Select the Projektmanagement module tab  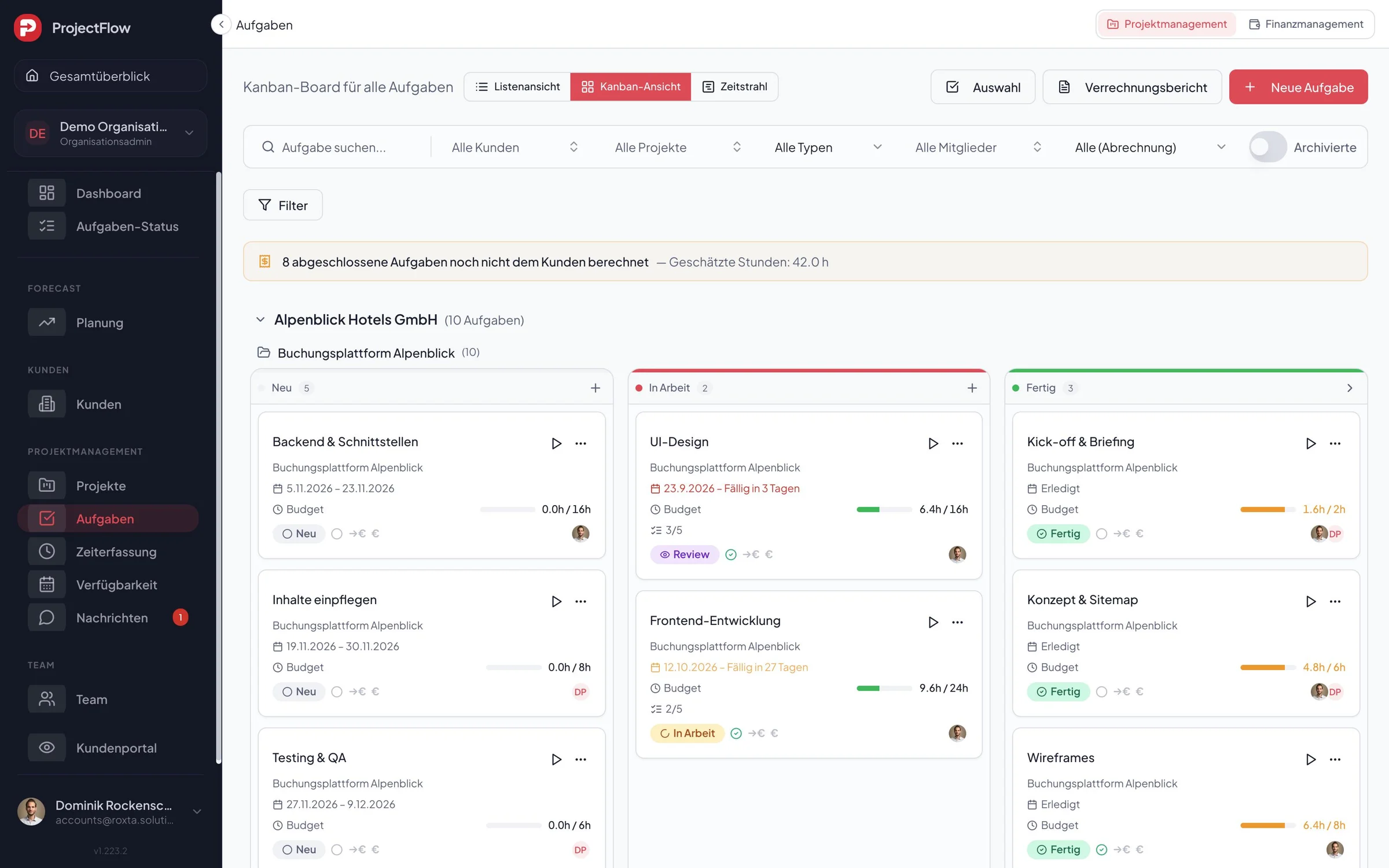click(x=1167, y=24)
